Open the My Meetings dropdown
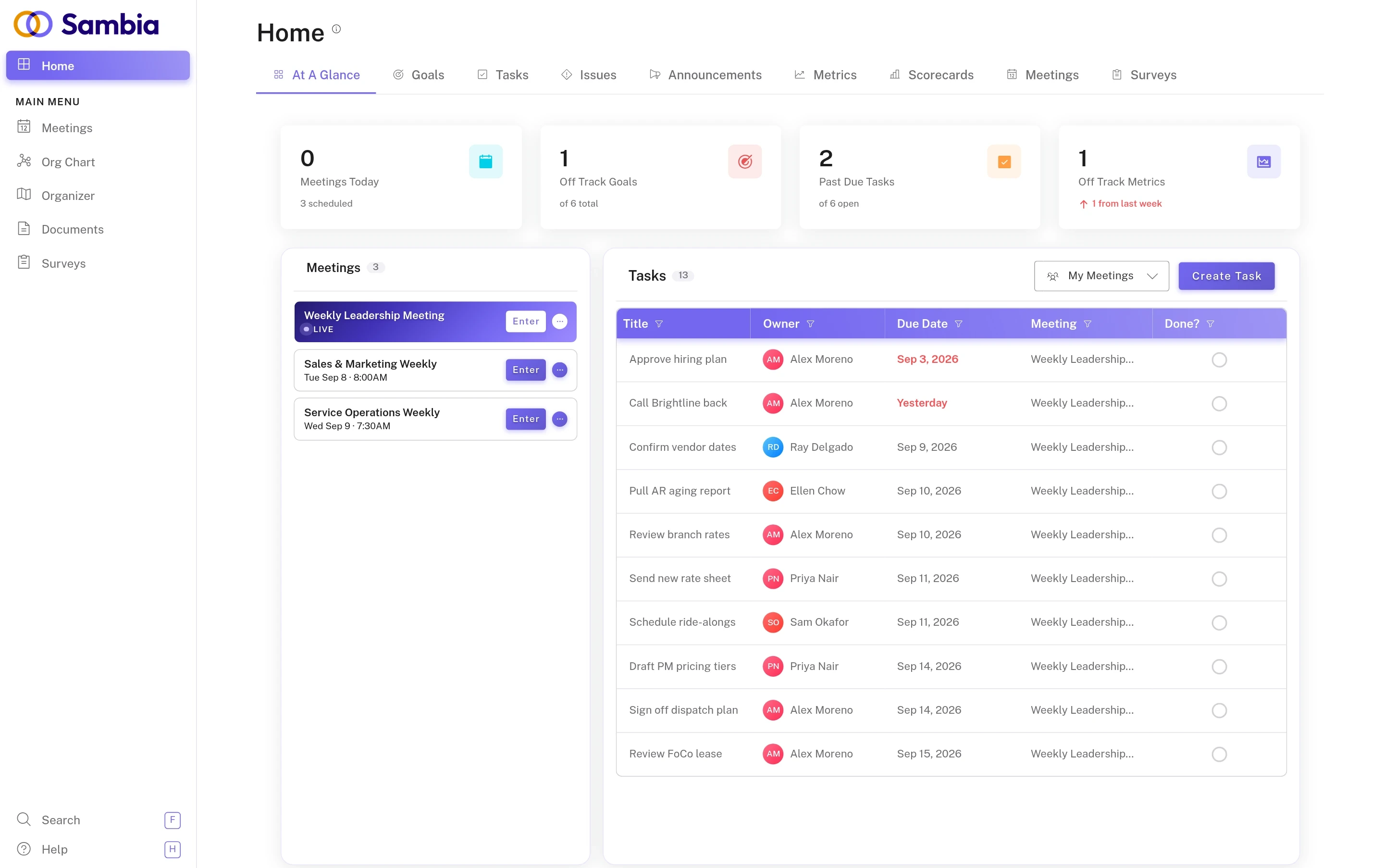 pyautogui.click(x=1101, y=276)
